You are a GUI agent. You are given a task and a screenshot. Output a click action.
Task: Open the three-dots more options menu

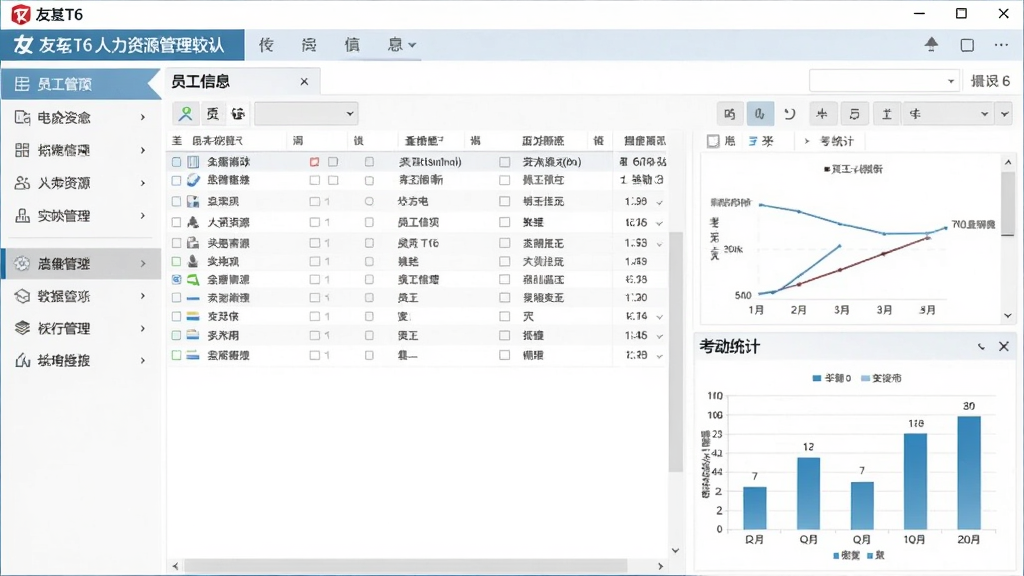click(x=1001, y=44)
